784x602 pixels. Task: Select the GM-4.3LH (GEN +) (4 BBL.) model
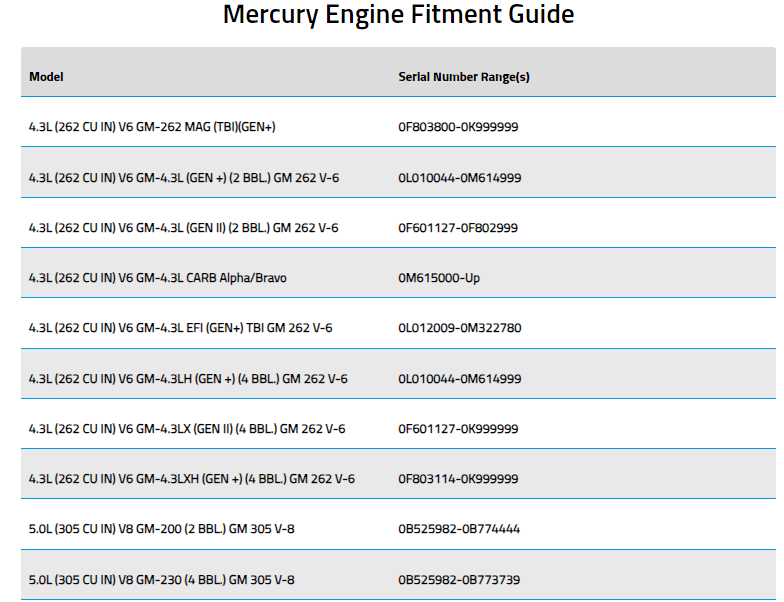pyautogui.click(x=188, y=379)
